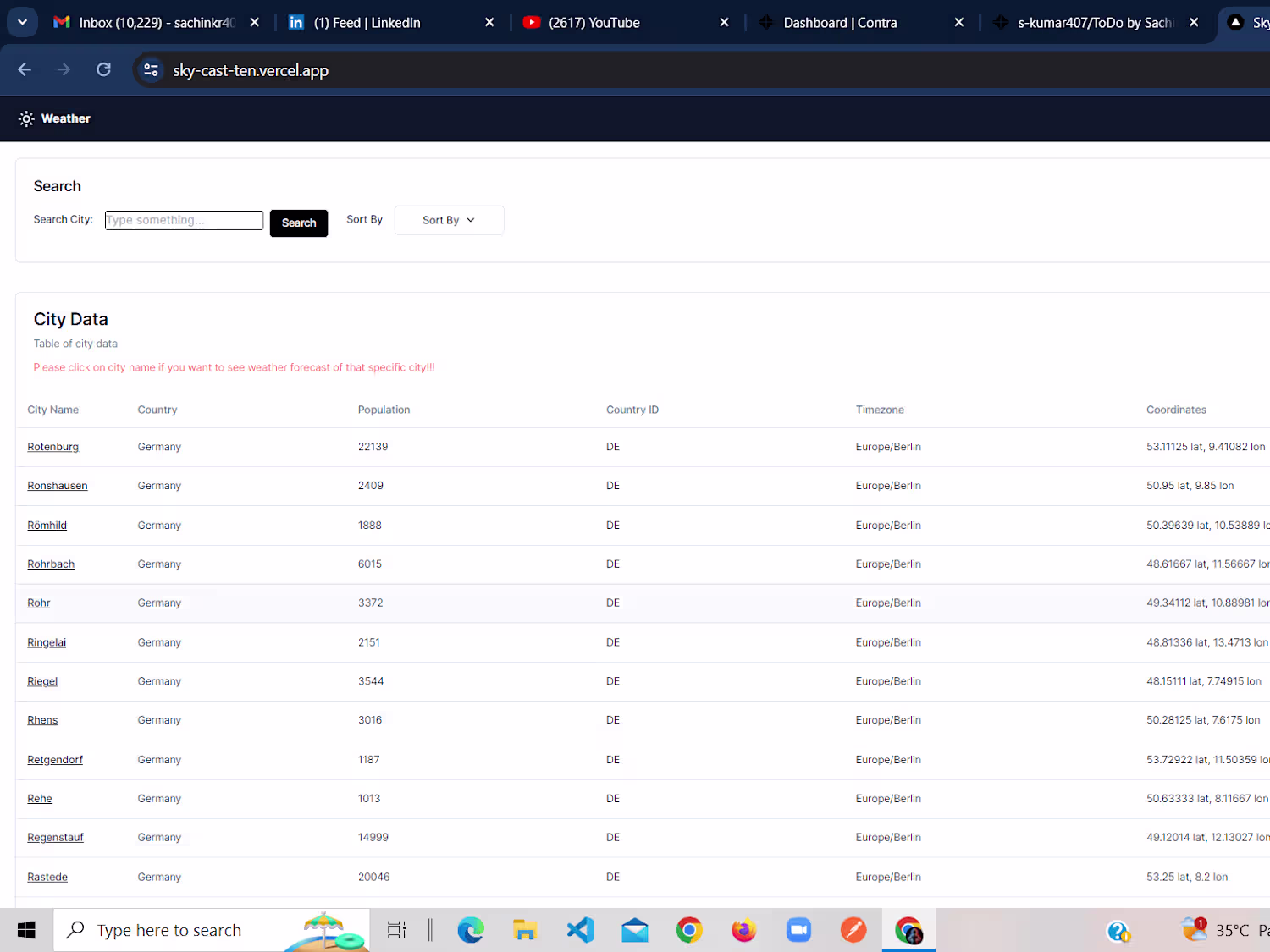This screenshot has width=1270, height=952.
Task: Open the Ronshausen city link
Action: tap(58, 486)
